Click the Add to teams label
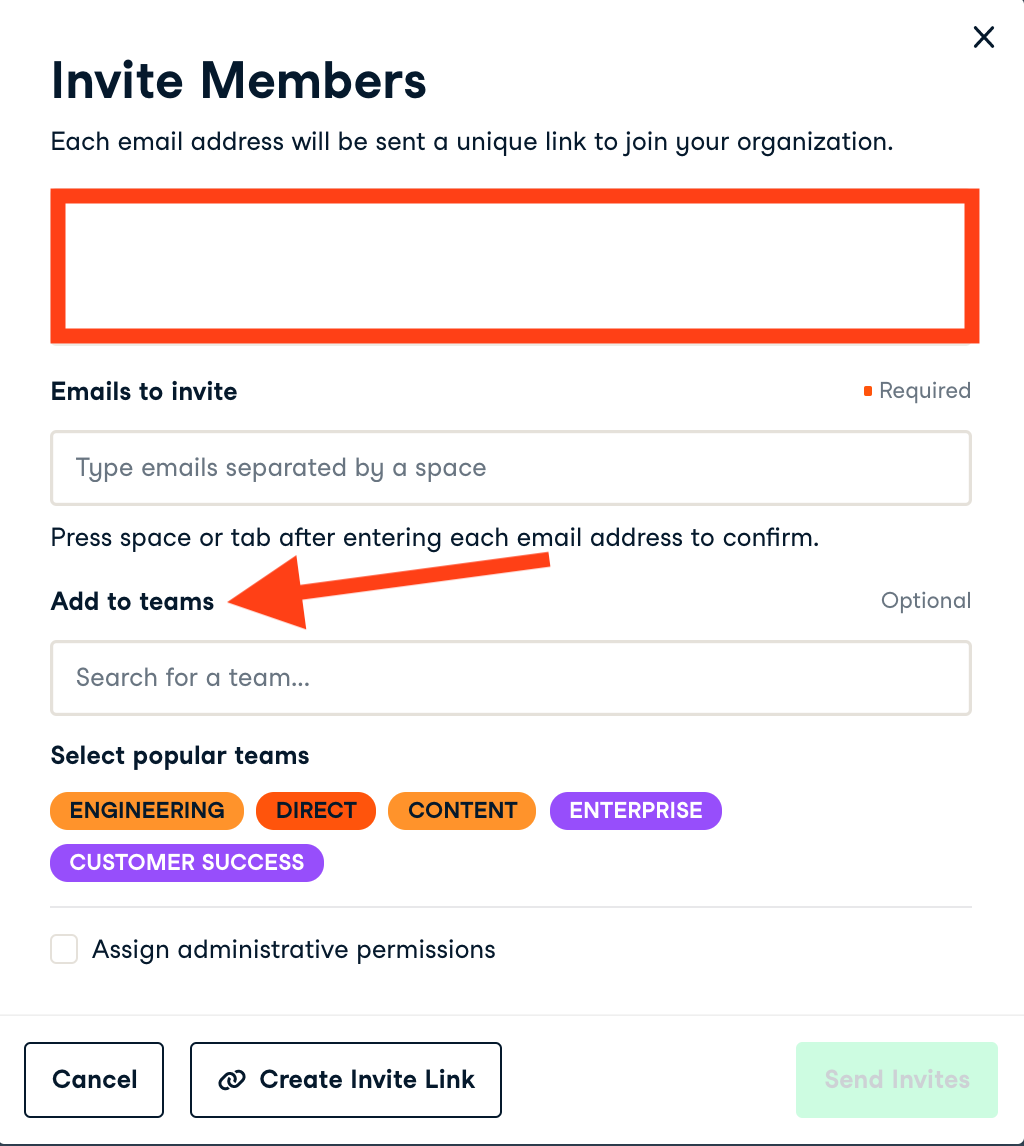This screenshot has height=1146, width=1024. click(x=132, y=602)
